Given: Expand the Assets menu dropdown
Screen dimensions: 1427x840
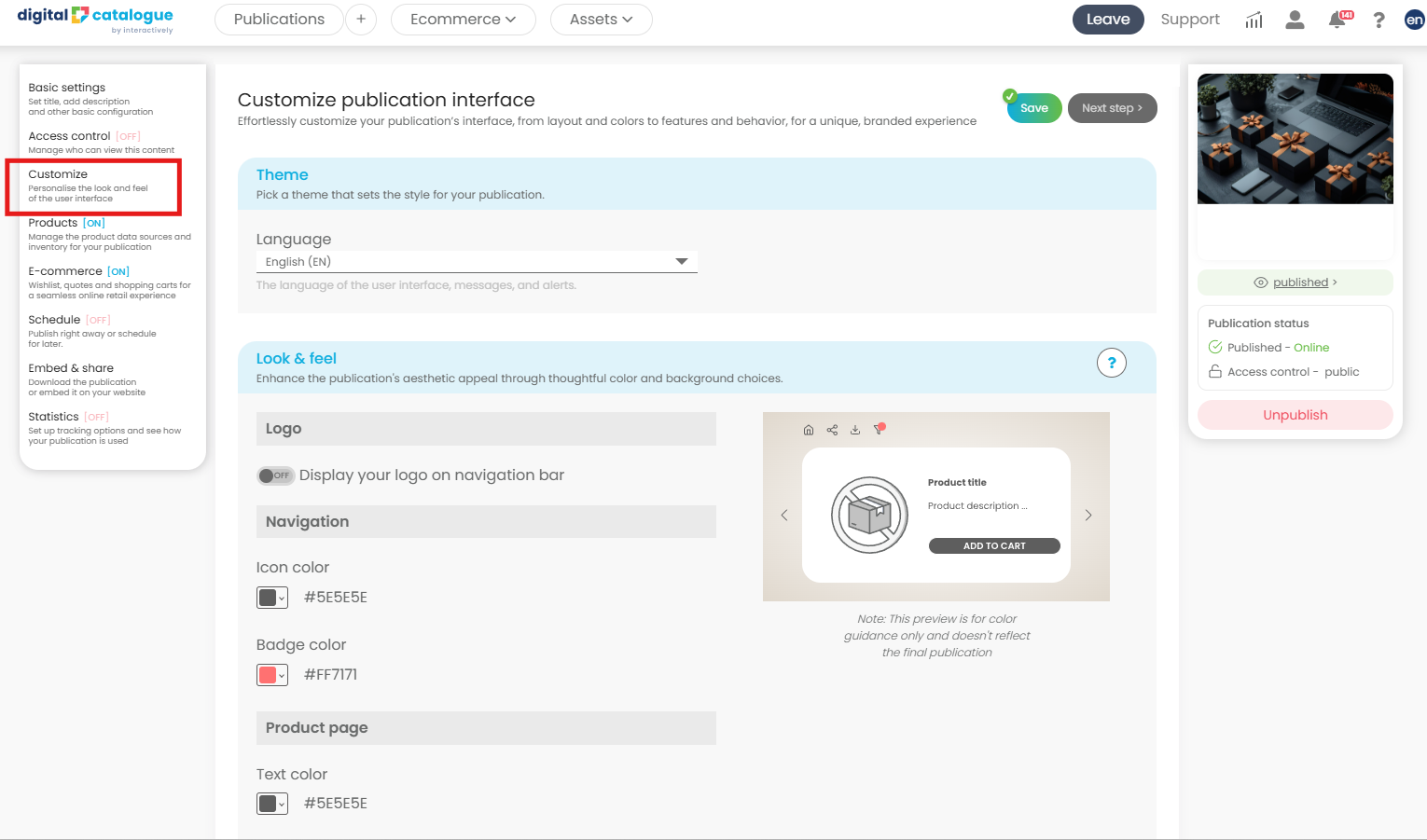Looking at the screenshot, I should (x=601, y=20).
